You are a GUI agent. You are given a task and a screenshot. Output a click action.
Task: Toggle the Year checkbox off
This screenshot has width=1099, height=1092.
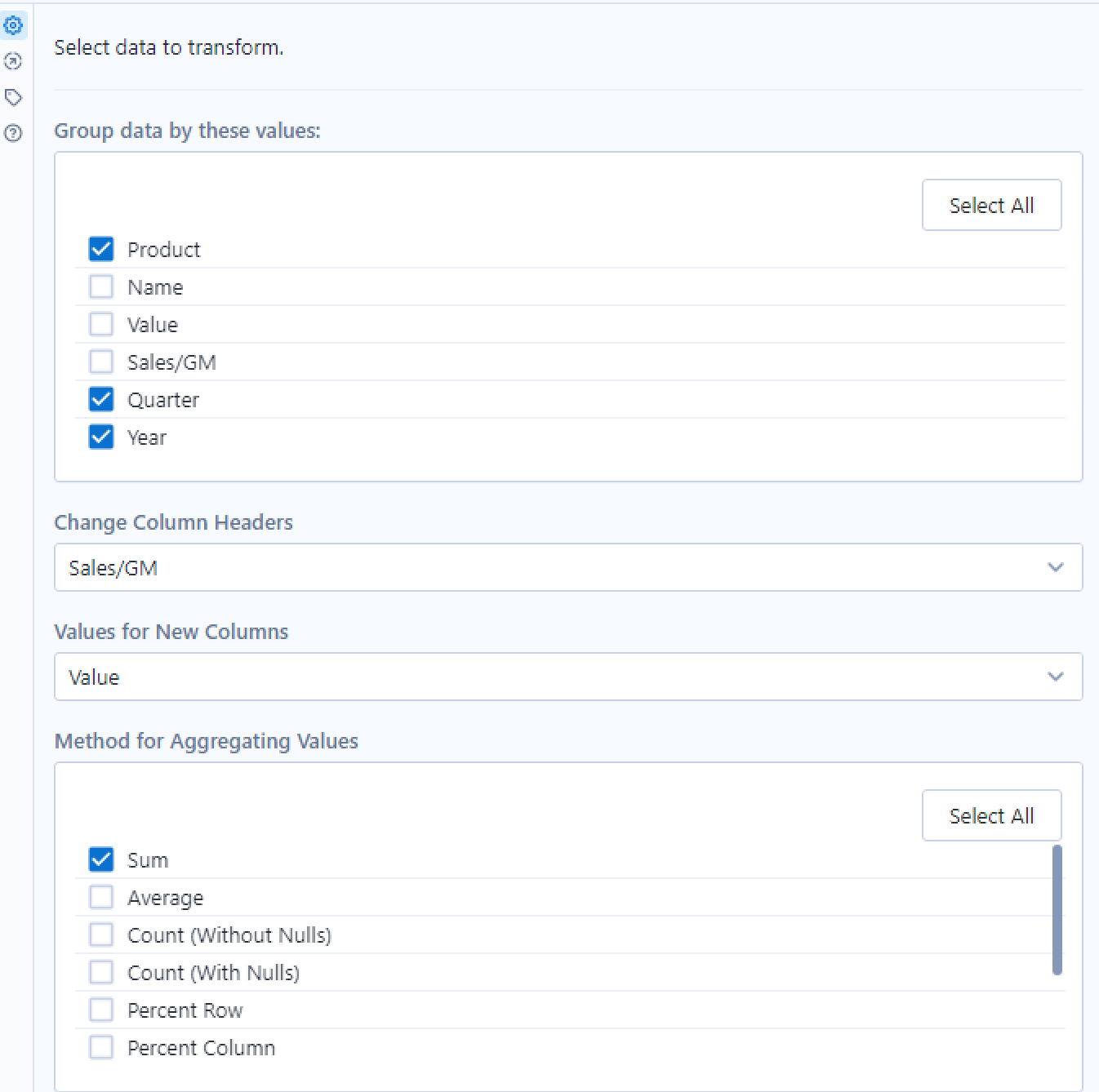101,437
